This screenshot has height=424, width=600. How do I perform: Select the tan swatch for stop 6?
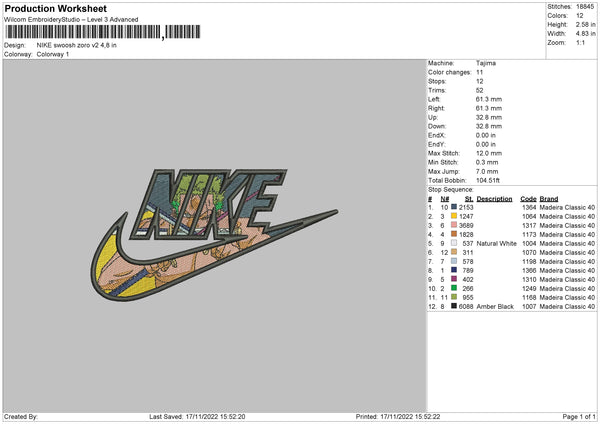click(x=454, y=252)
